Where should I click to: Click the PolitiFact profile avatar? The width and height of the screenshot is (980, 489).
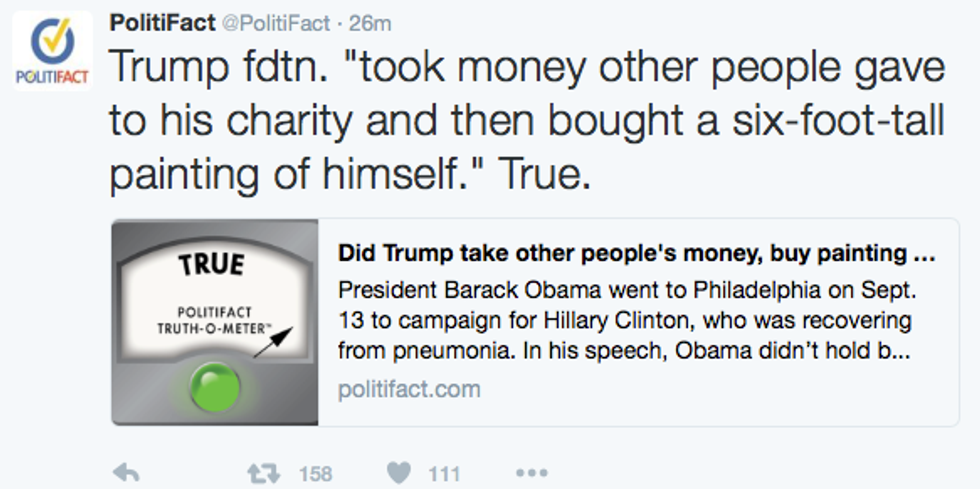52,52
